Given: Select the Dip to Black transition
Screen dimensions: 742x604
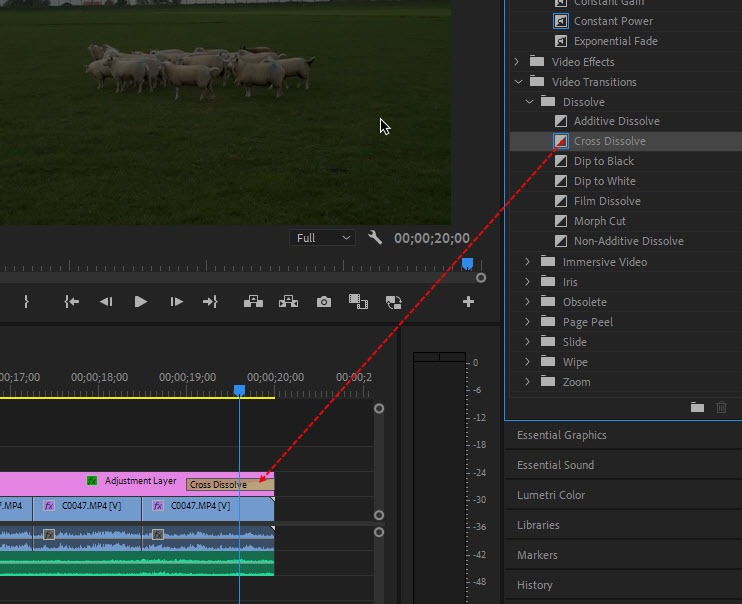Looking at the screenshot, I should [603, 161].
